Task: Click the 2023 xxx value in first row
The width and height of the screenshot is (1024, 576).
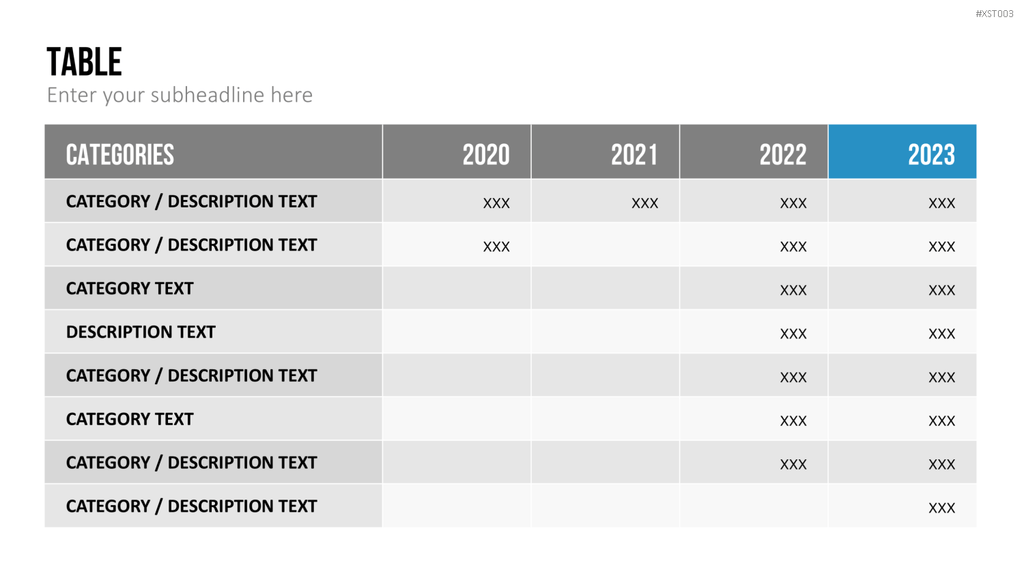Action: tap(942, 203)
